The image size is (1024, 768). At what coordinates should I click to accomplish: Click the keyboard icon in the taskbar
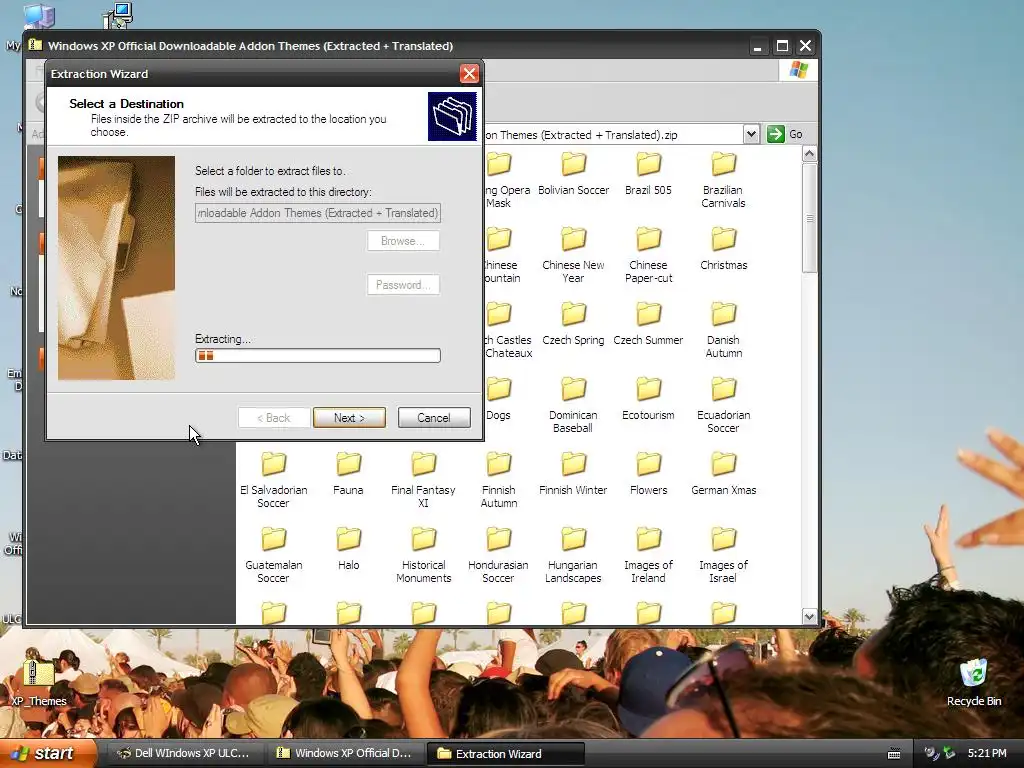pyautogui.click(x=894, y=754)
